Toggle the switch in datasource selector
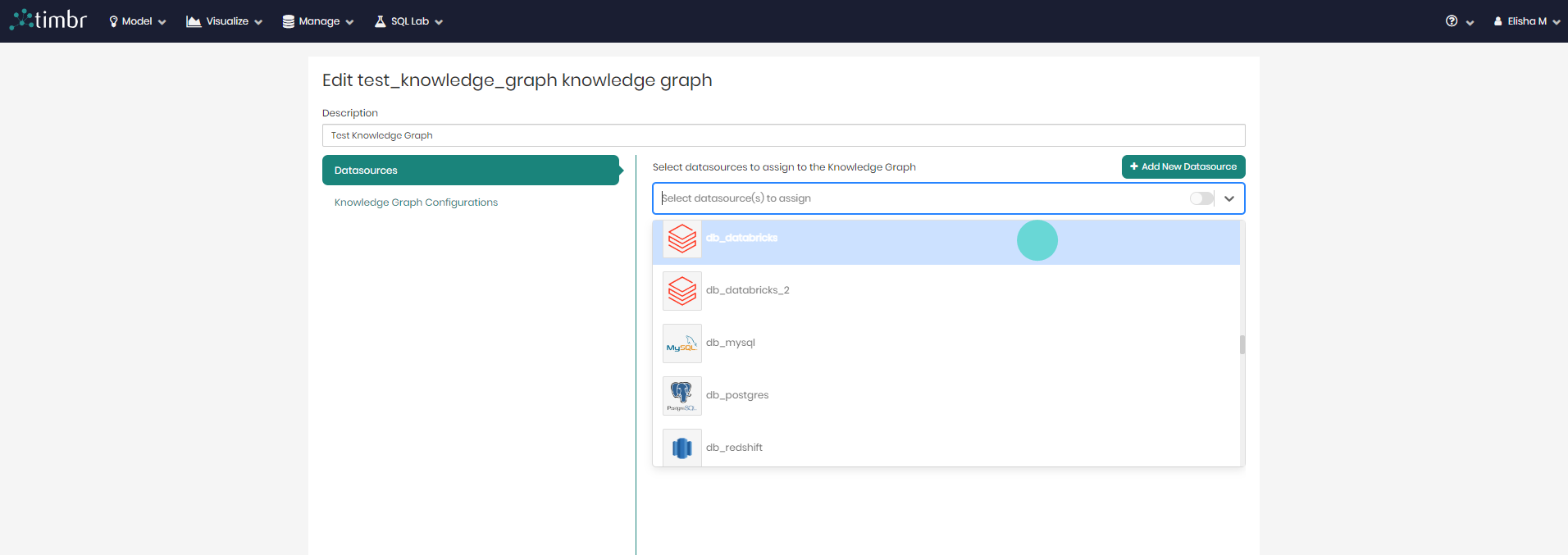1568x555 pixels. (1201, 198)
